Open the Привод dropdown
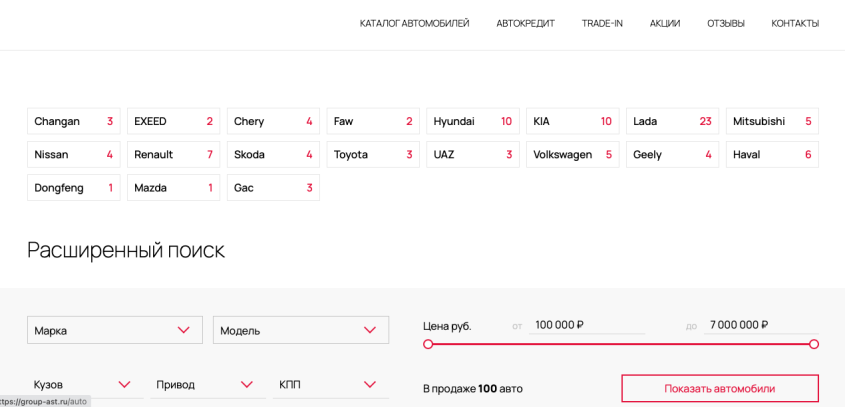The image size is (845, 407). [x=208, y=385]
